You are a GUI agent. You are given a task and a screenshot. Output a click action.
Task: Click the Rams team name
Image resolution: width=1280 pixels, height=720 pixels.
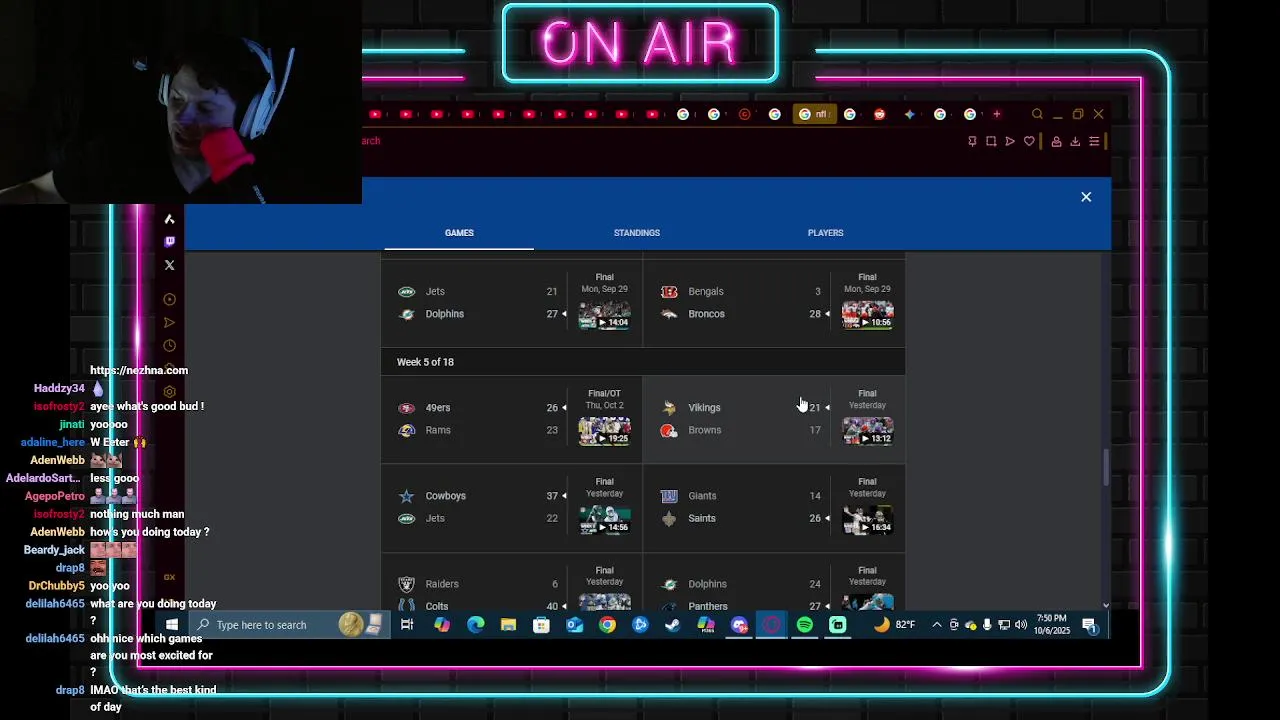point(438,430)
